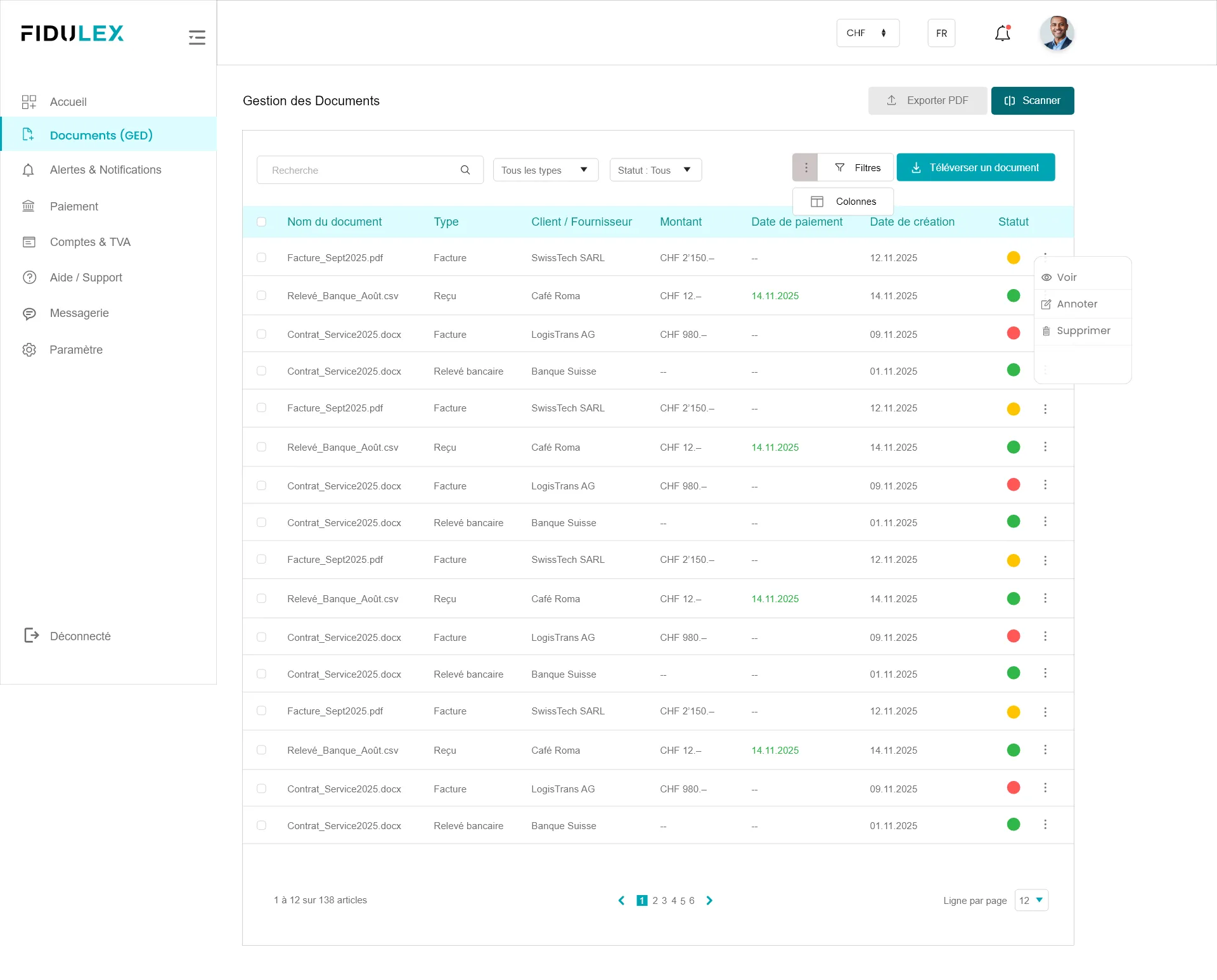Check the first Facture_Sept2025.pdf row checkbox
Screen dimensions: 1217x980
point(261,257)
